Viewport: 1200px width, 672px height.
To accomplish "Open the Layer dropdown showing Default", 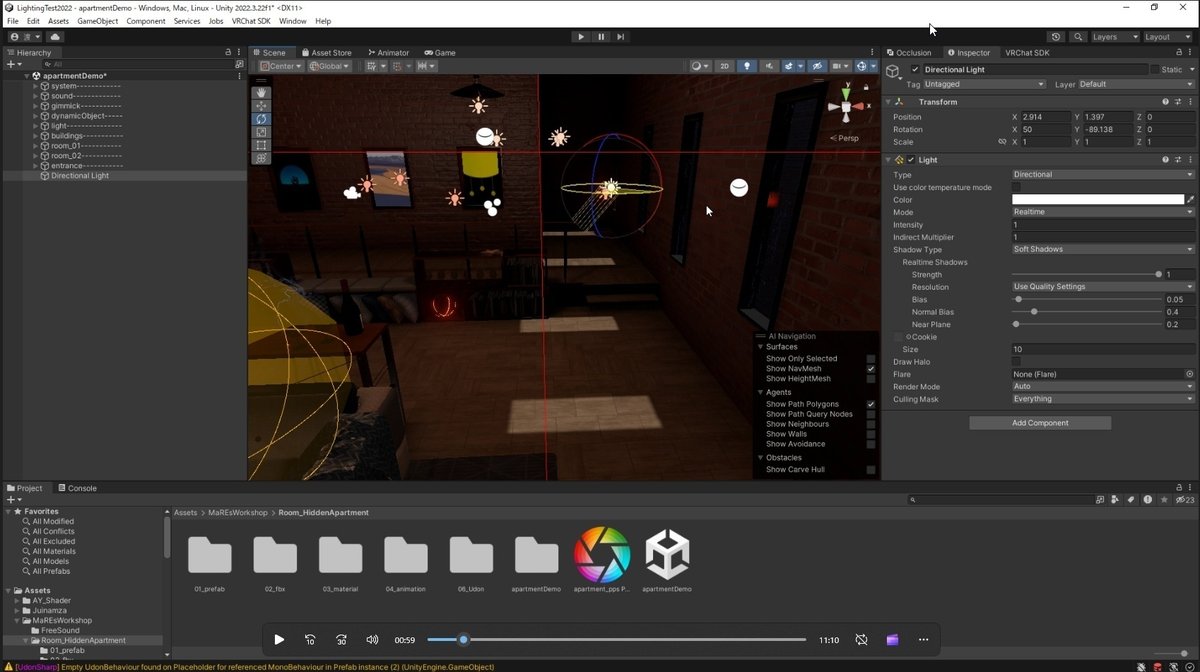I will tap(1136, 84).
